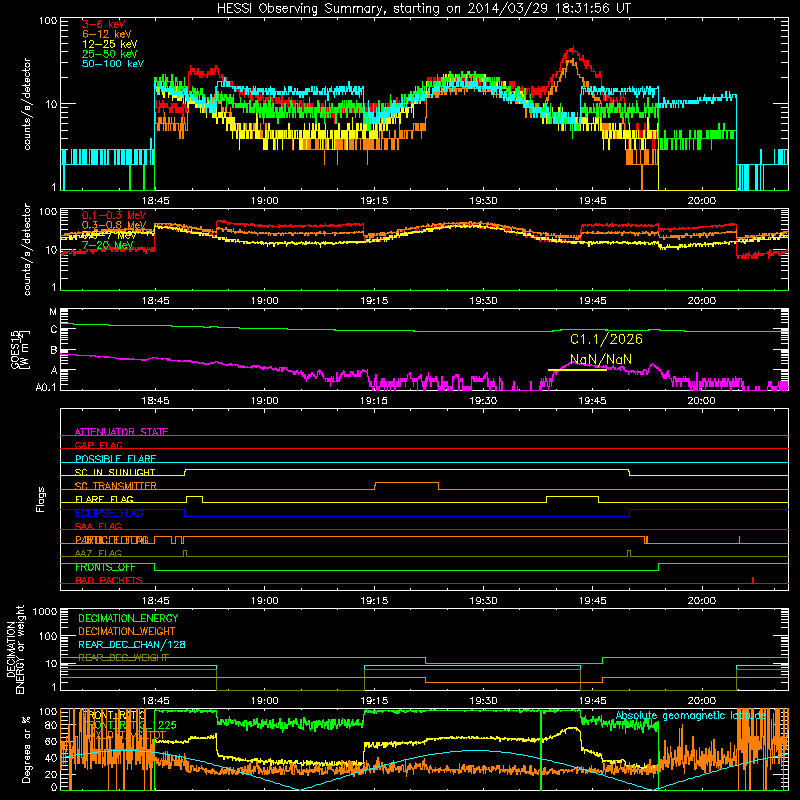Select the ATTENUATOR STATE flag label

(x=121, y=432)
